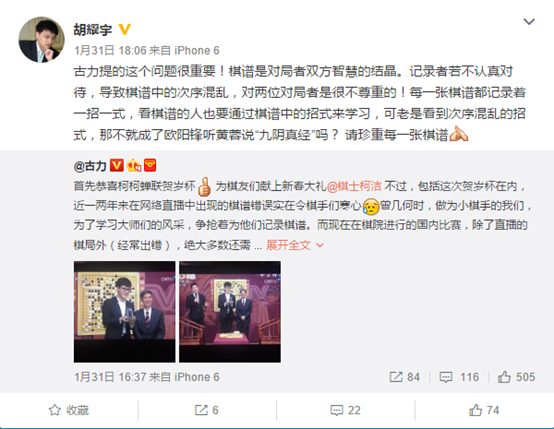The width and height of the screenshot is (554, 429).
Task: Click the @古力 username link
Action: click(90, 165)
